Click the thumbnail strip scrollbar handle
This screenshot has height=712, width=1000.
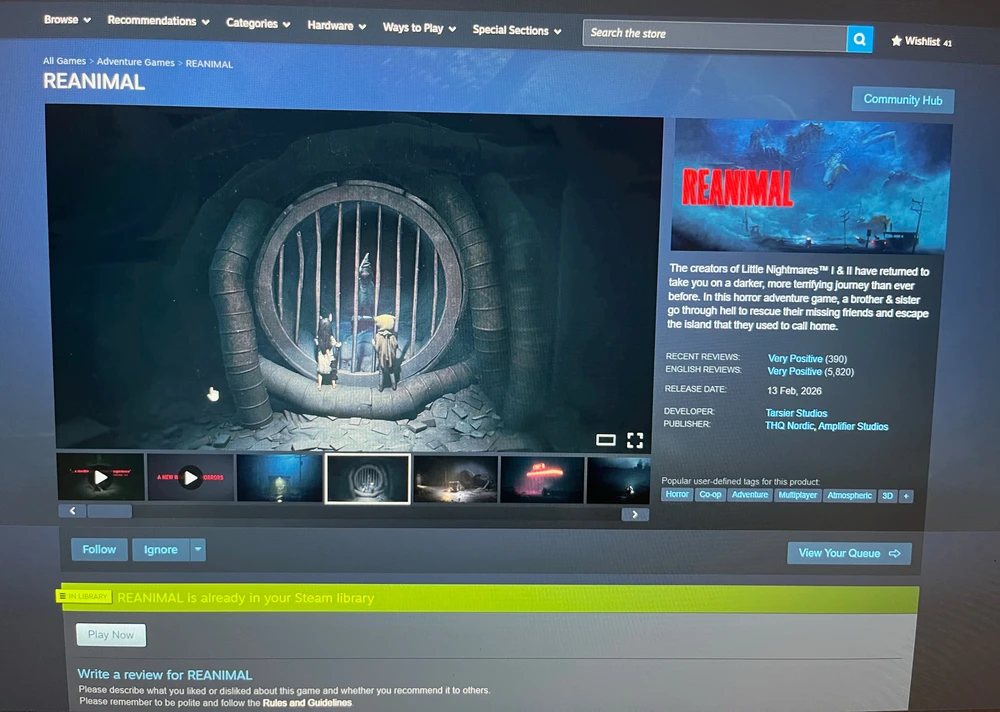pos(109,510)
